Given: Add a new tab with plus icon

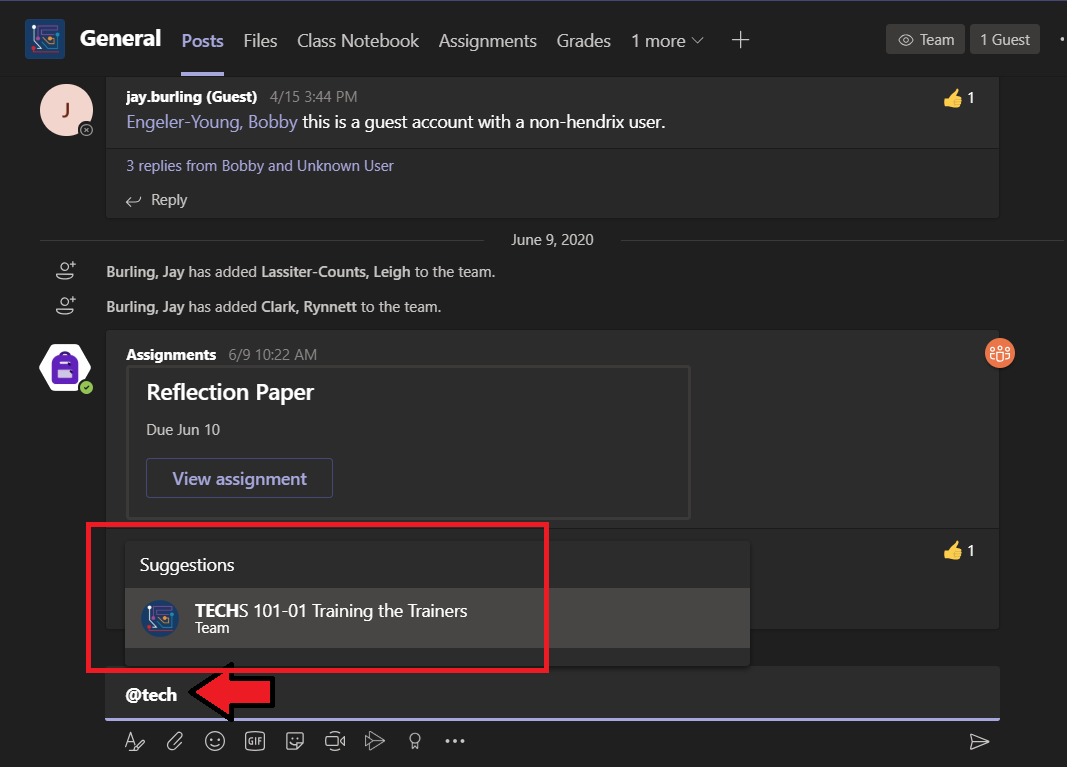Looking at the screenshot, I should pos(740,40).
